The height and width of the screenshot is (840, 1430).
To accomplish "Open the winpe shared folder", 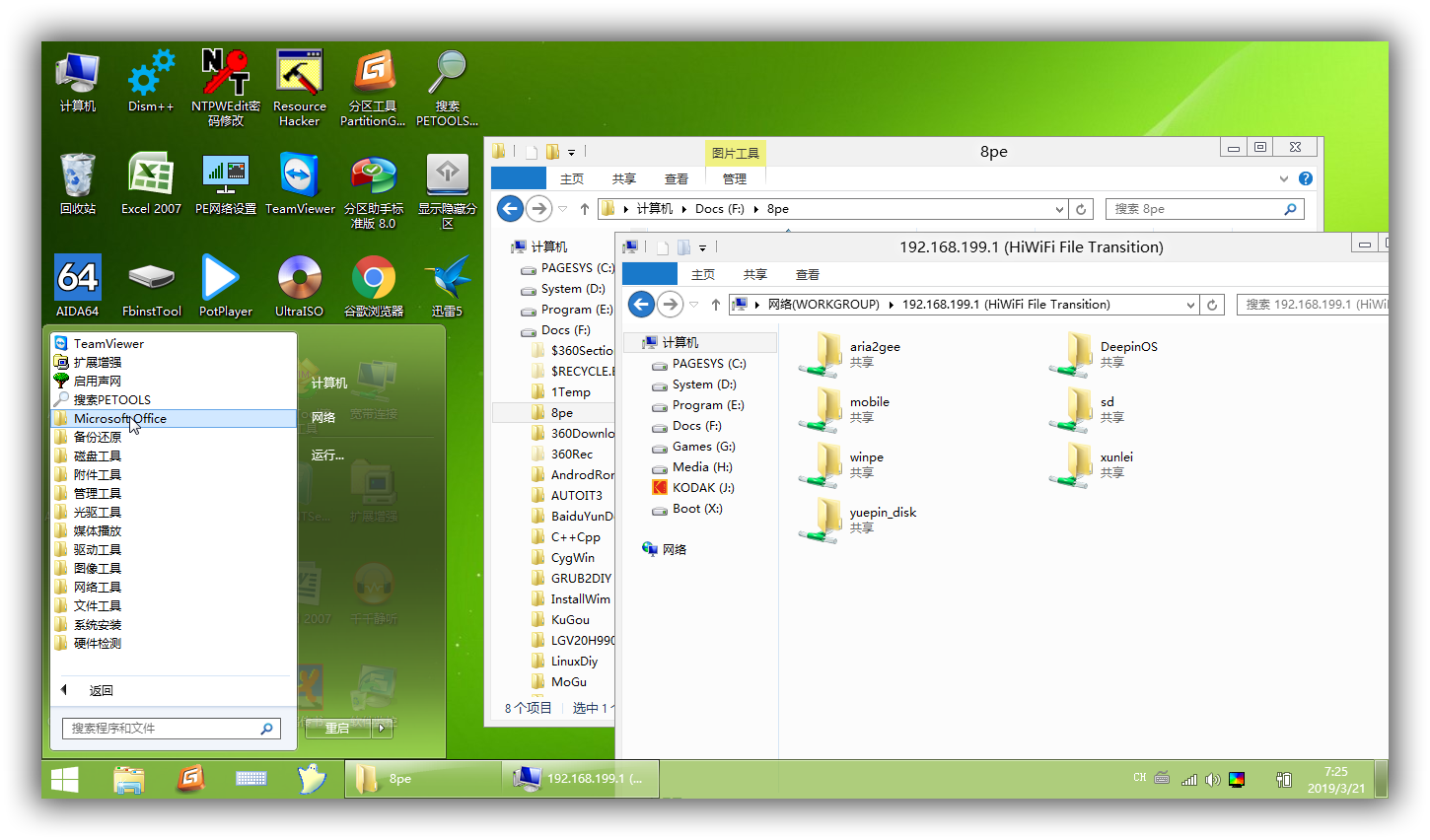I will click(841, 464).
